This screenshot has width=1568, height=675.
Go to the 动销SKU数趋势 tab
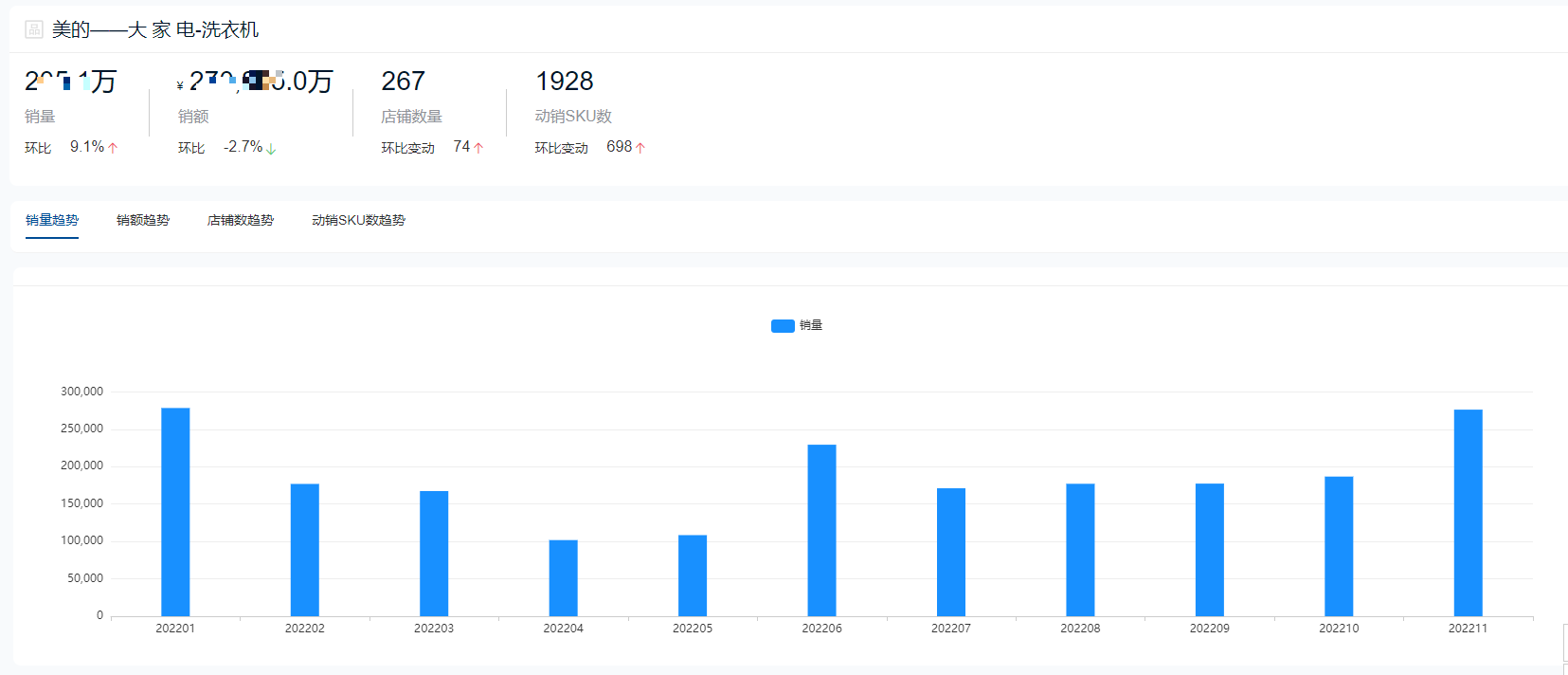pyautogui.click(x=358, y=220)
